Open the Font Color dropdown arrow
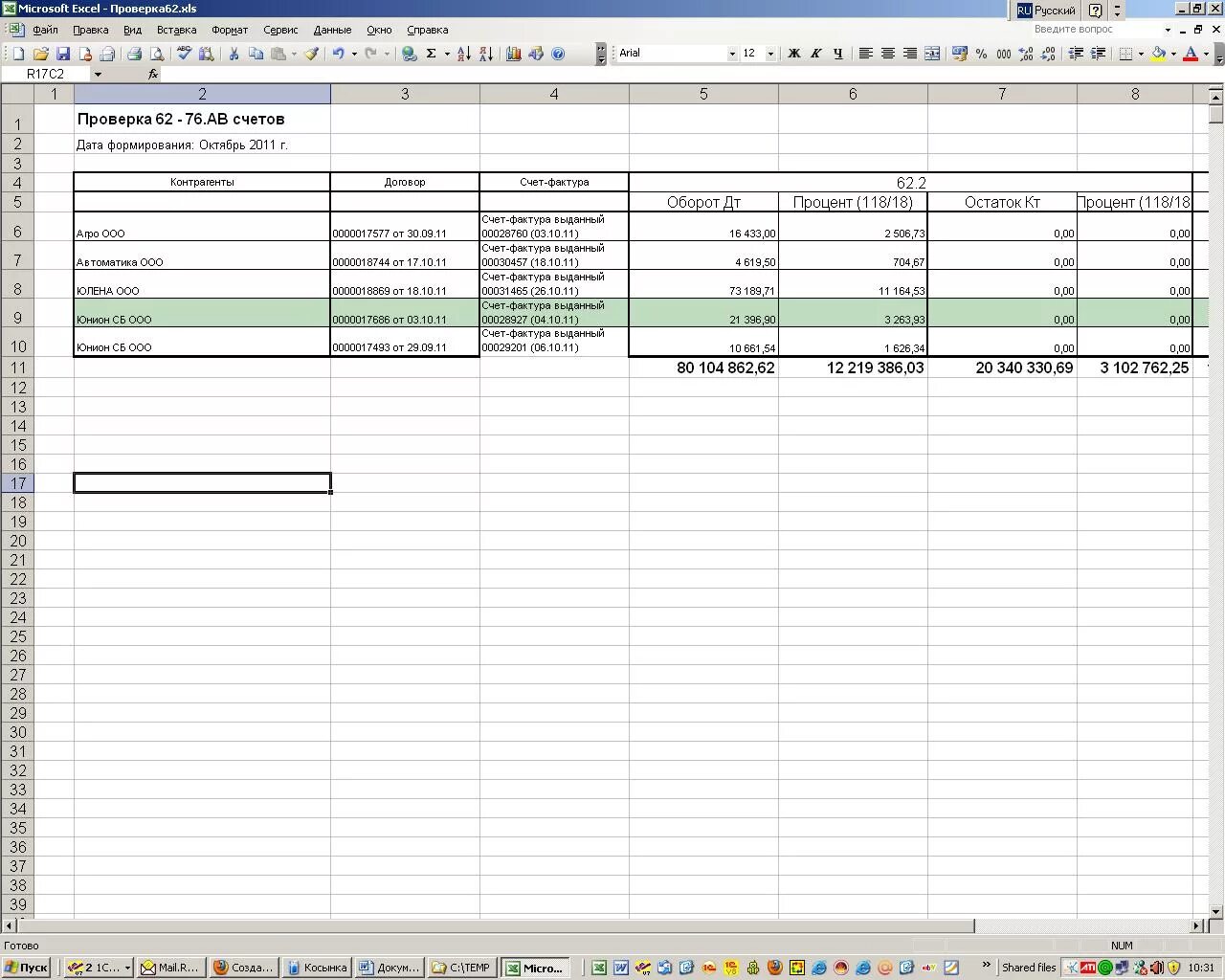Image resolution: width=1225 pixels, height=980 pixels. 1206,54
